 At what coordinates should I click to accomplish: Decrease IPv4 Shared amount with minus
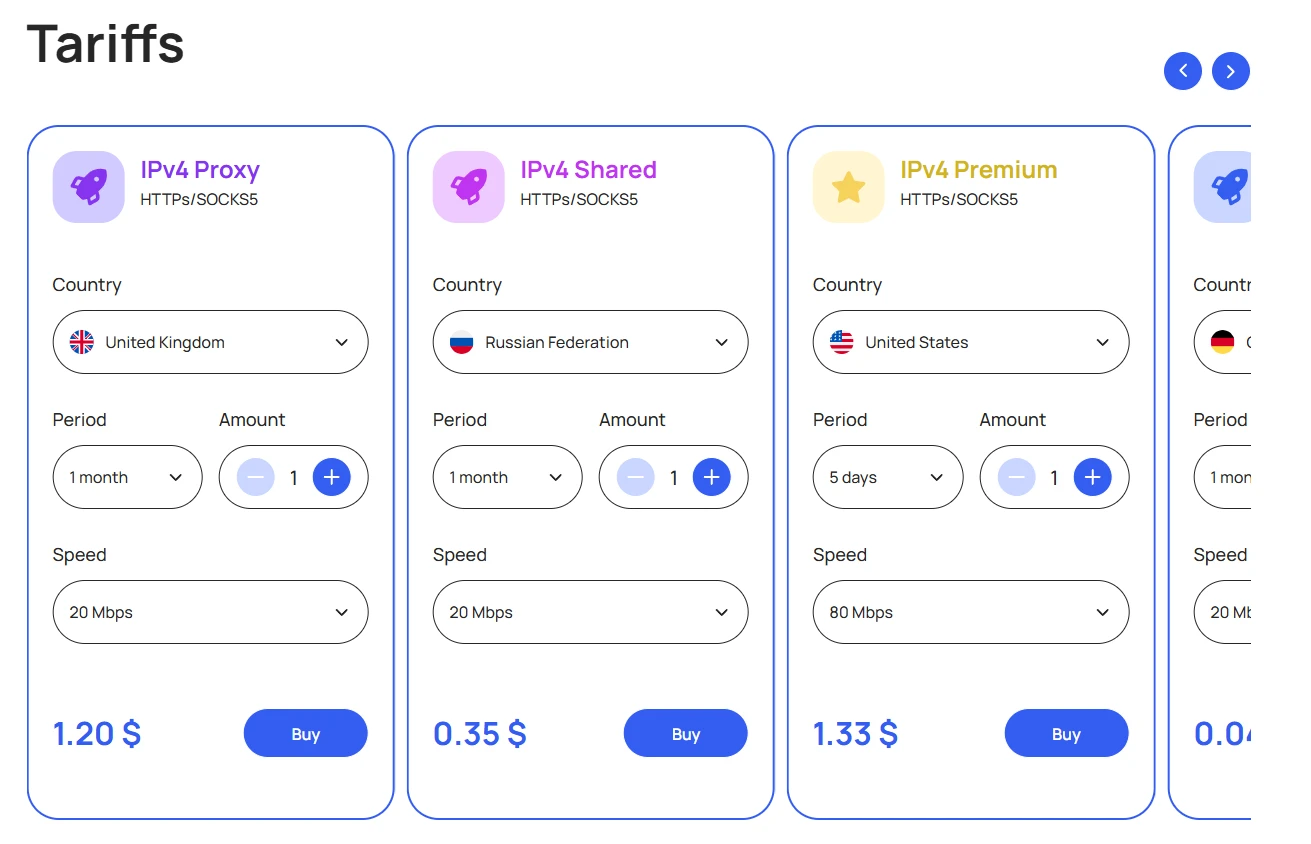click(x=636, y=477)
